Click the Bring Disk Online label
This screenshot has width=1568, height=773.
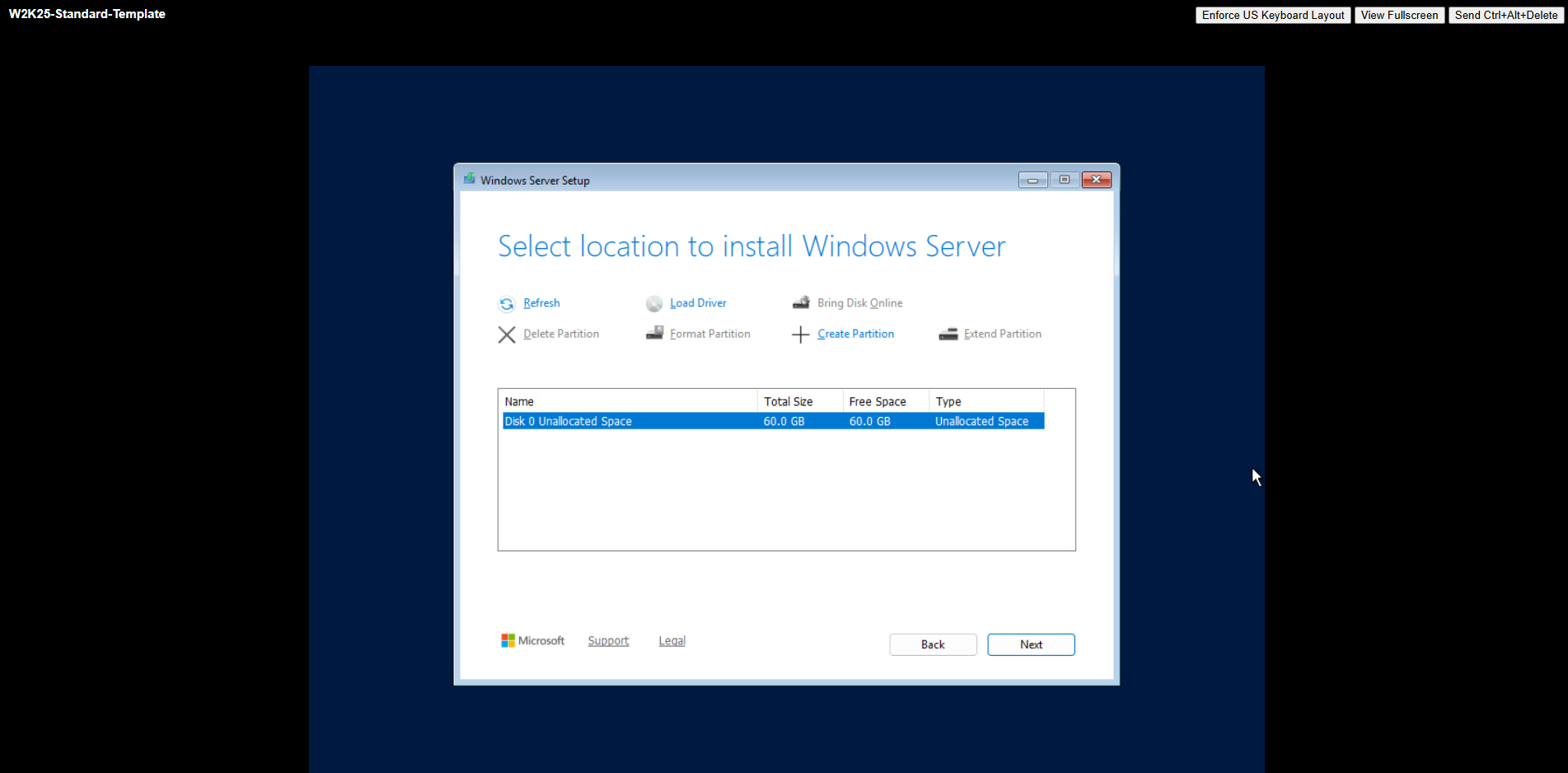859,303
